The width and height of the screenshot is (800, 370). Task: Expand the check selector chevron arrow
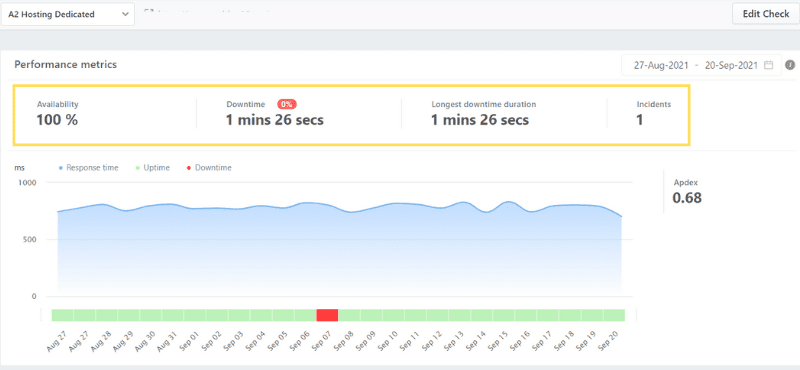coord(125,14)
